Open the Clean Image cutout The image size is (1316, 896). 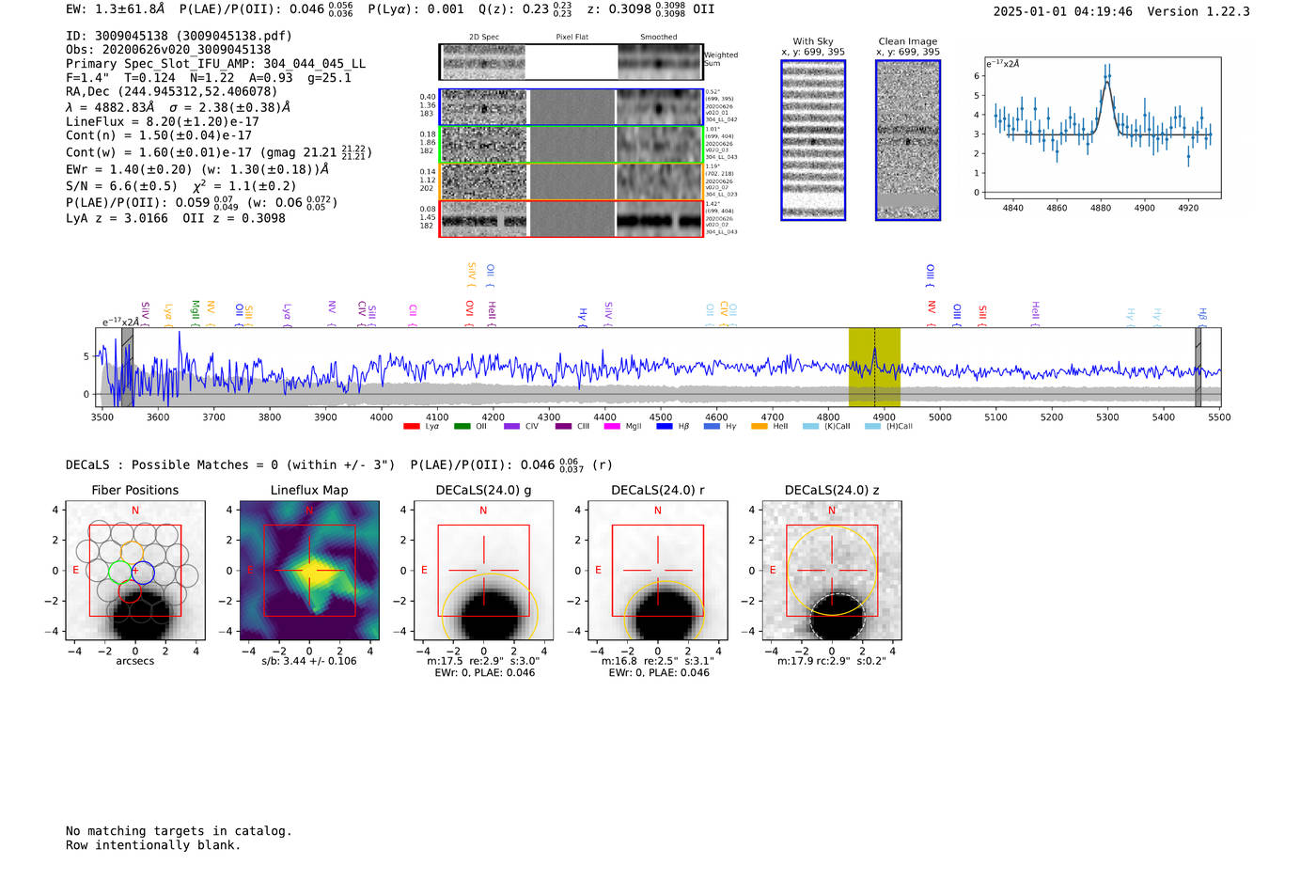[908, 140]
